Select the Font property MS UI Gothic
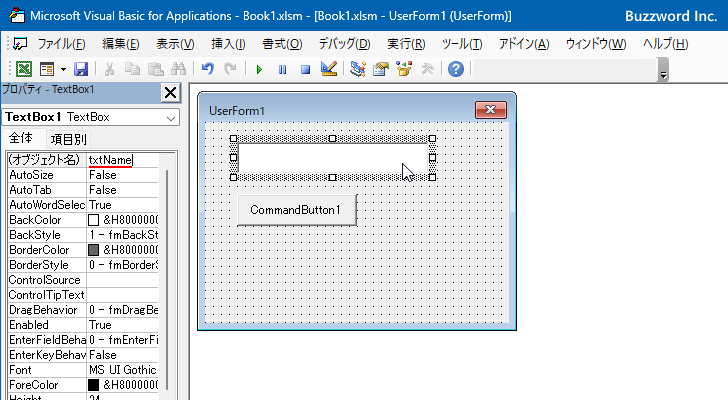The image size is (728, 400). point(123,370)
